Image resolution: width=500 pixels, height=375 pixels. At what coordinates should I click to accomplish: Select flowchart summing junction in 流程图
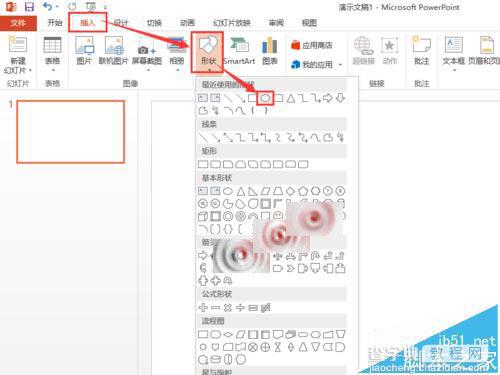pos(253,347)
